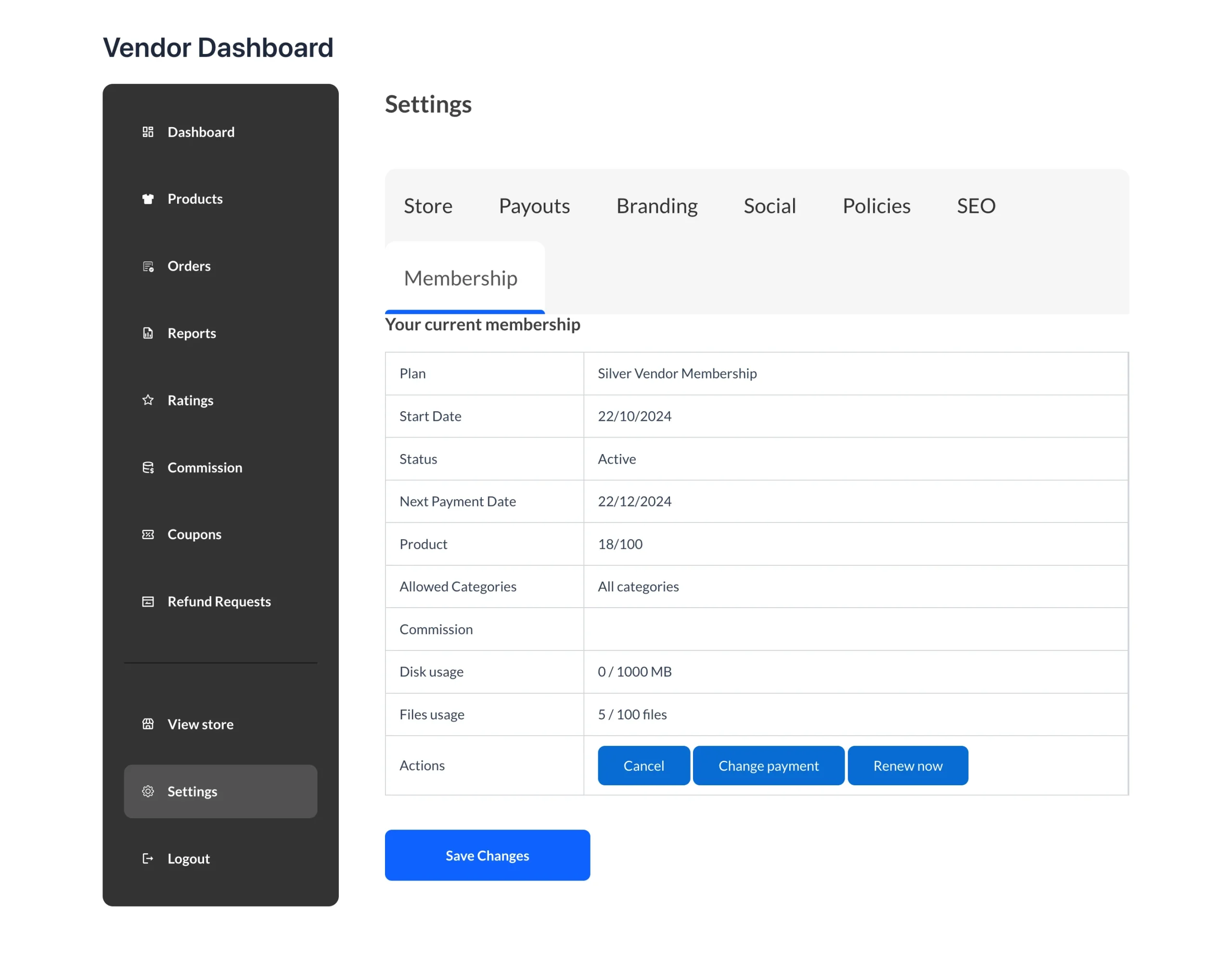Click the Products shirt icon

point(148,199)
